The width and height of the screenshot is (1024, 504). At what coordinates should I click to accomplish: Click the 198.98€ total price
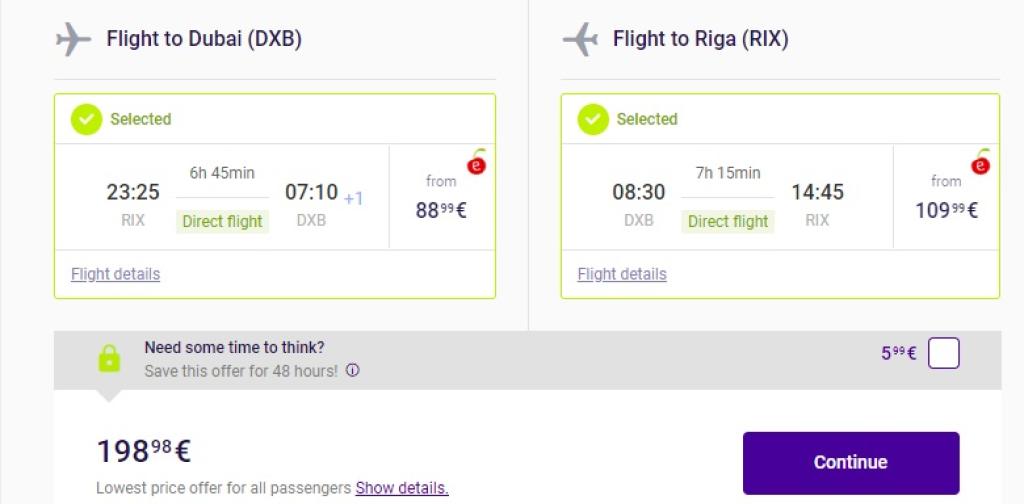click(143, 452)
